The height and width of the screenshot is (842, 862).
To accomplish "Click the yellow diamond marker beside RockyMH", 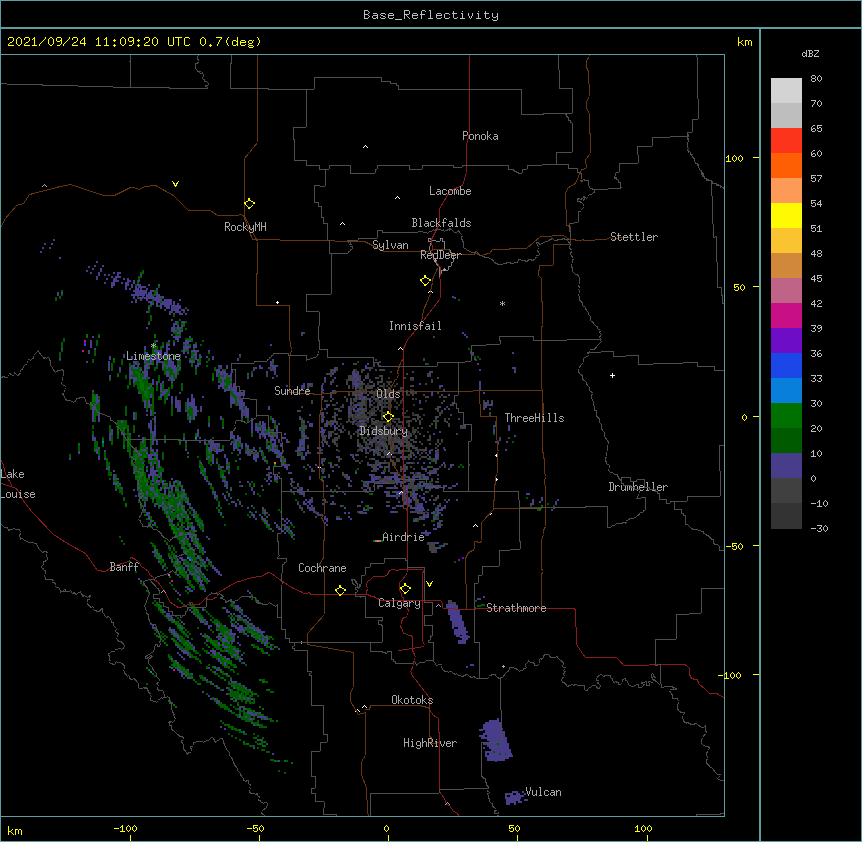I will point(249,204).
